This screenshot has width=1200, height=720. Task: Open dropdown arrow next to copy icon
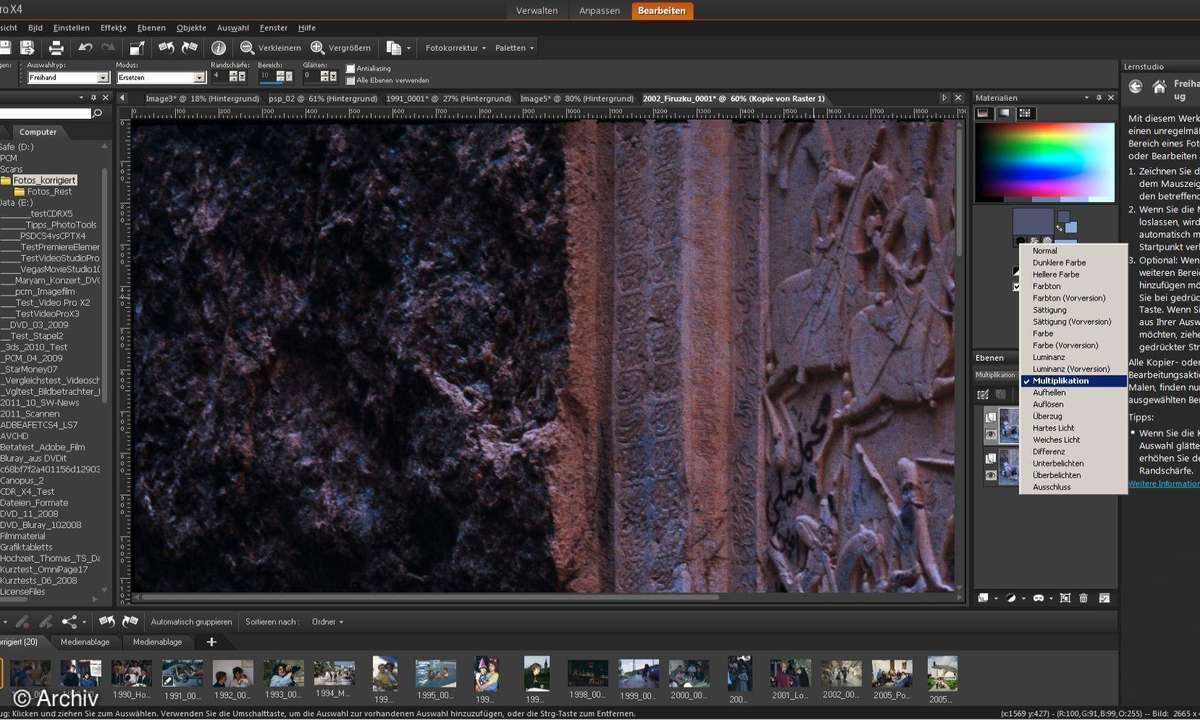click(x=409, y=48)
